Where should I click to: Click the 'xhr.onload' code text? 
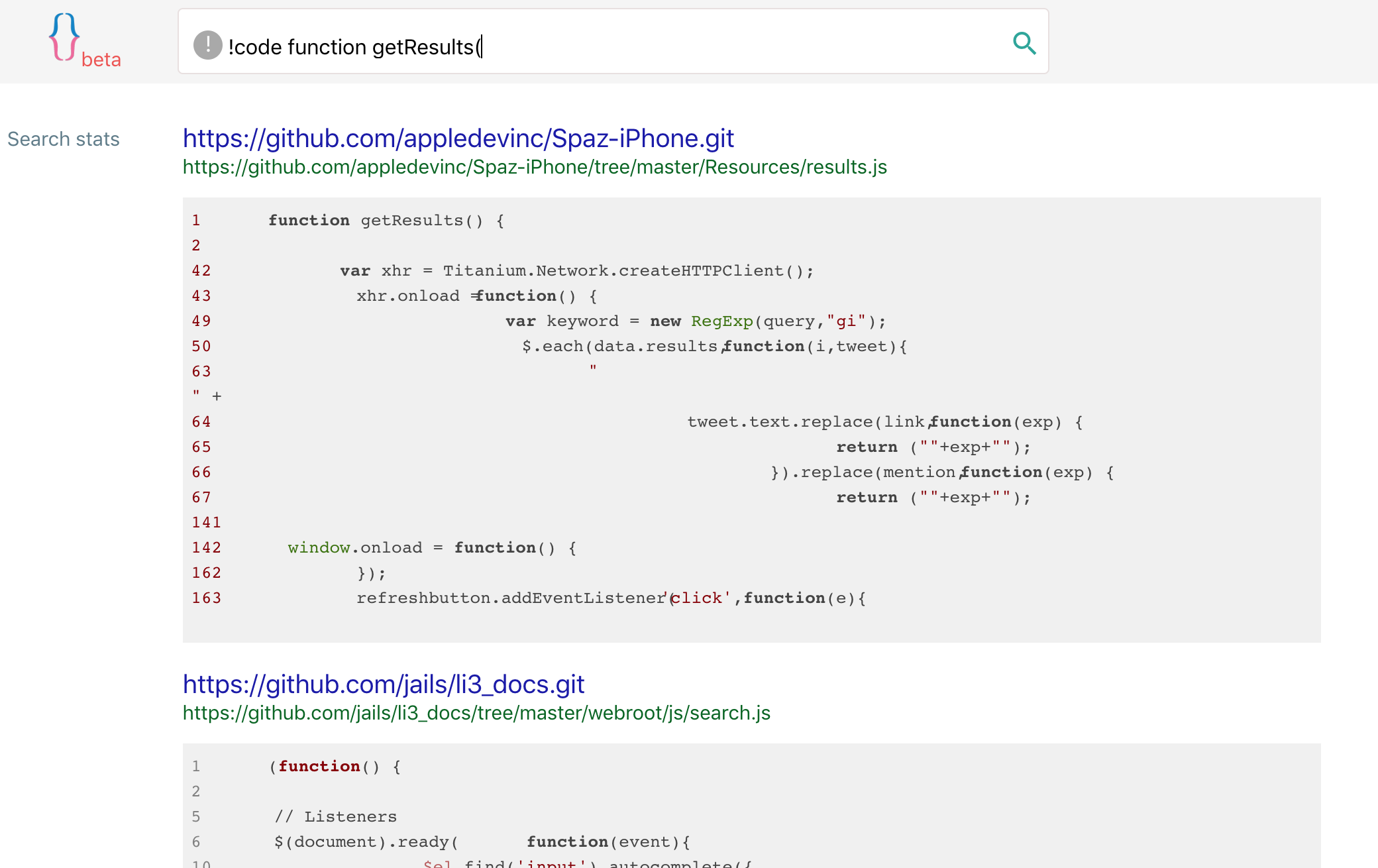[x=408, y=296]
